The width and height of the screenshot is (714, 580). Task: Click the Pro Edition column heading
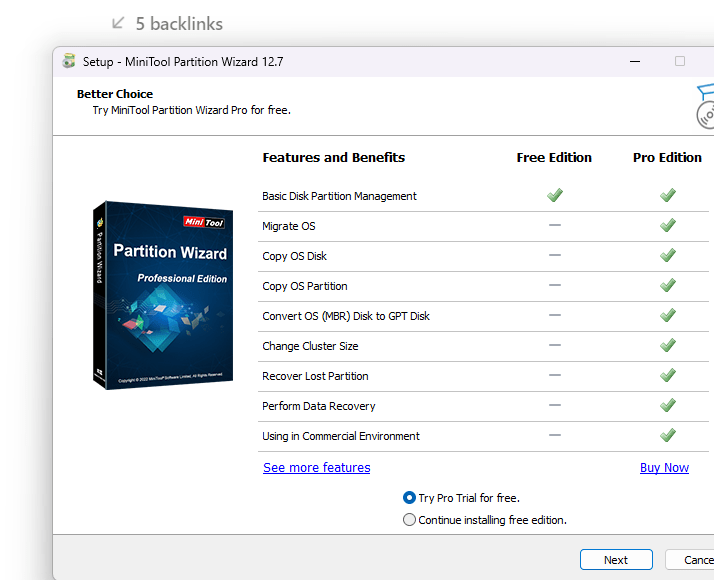tap(667, 158)
